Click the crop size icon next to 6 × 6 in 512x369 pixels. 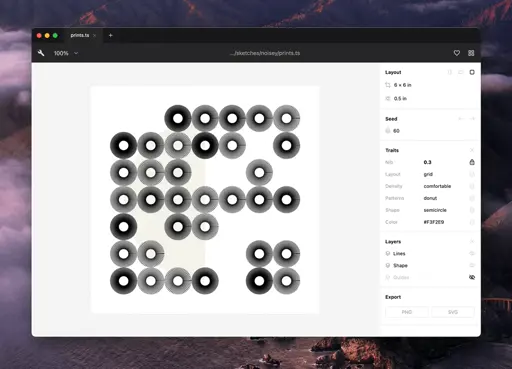point(388,85)
